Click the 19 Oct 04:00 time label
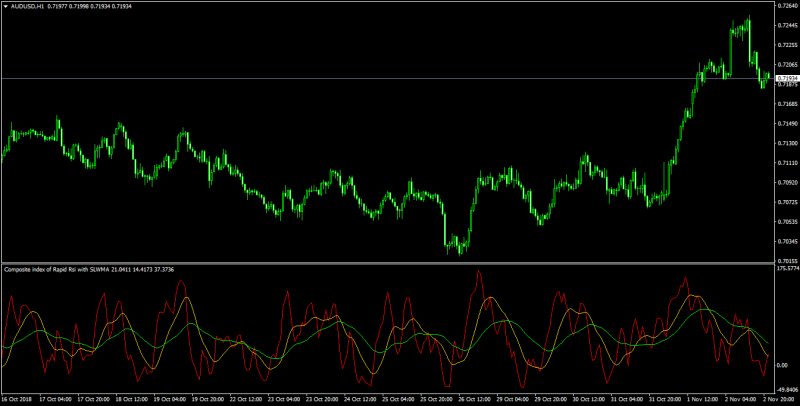The width and height of the screenshot is (800, 406). tap(171, 399)
